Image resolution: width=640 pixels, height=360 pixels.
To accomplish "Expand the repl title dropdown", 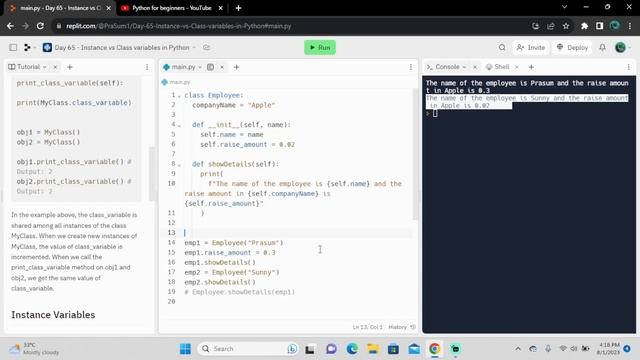I will 194,47.
